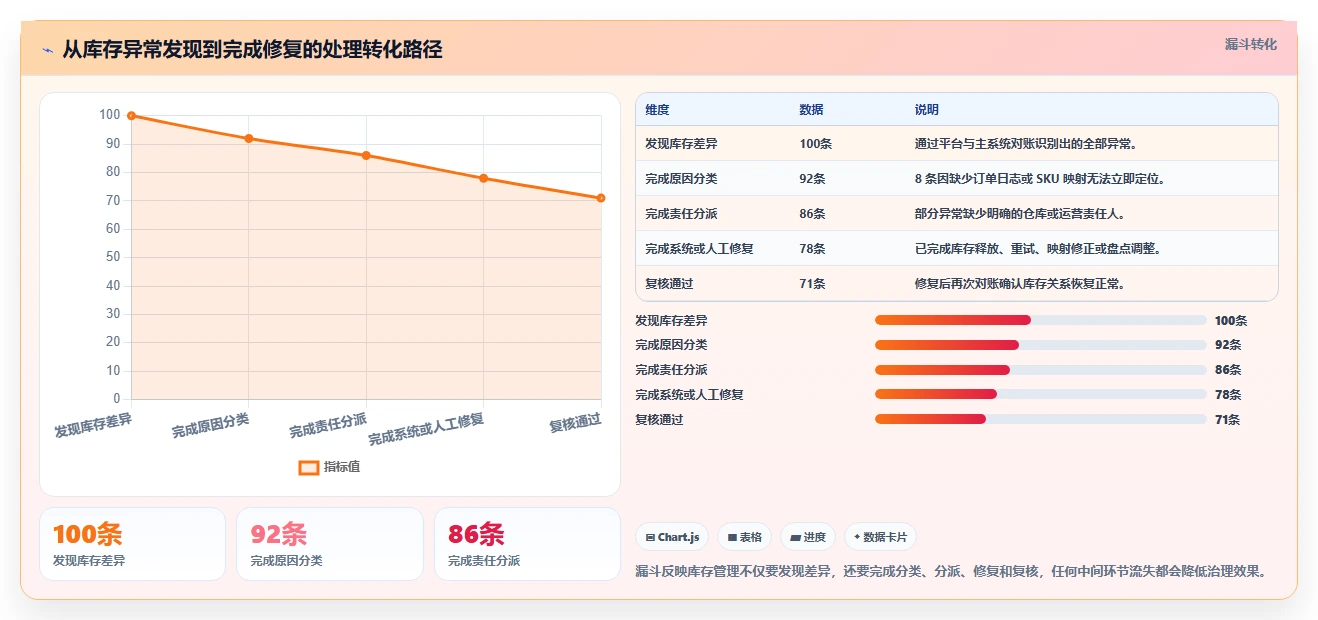Click the 说明 column header
Screen dimensions: 1318x620
click(926, 110)
